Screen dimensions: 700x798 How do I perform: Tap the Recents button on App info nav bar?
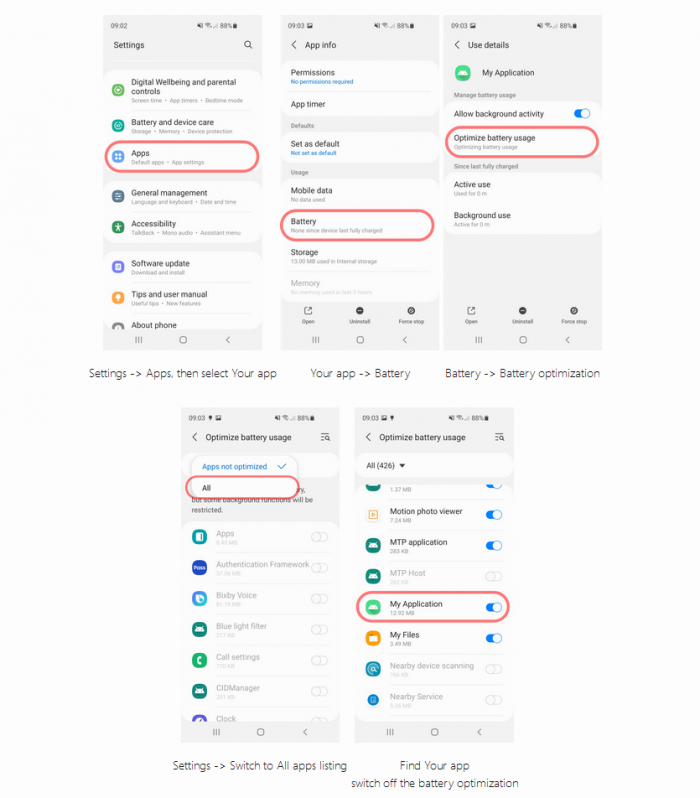tap(316, 339)
